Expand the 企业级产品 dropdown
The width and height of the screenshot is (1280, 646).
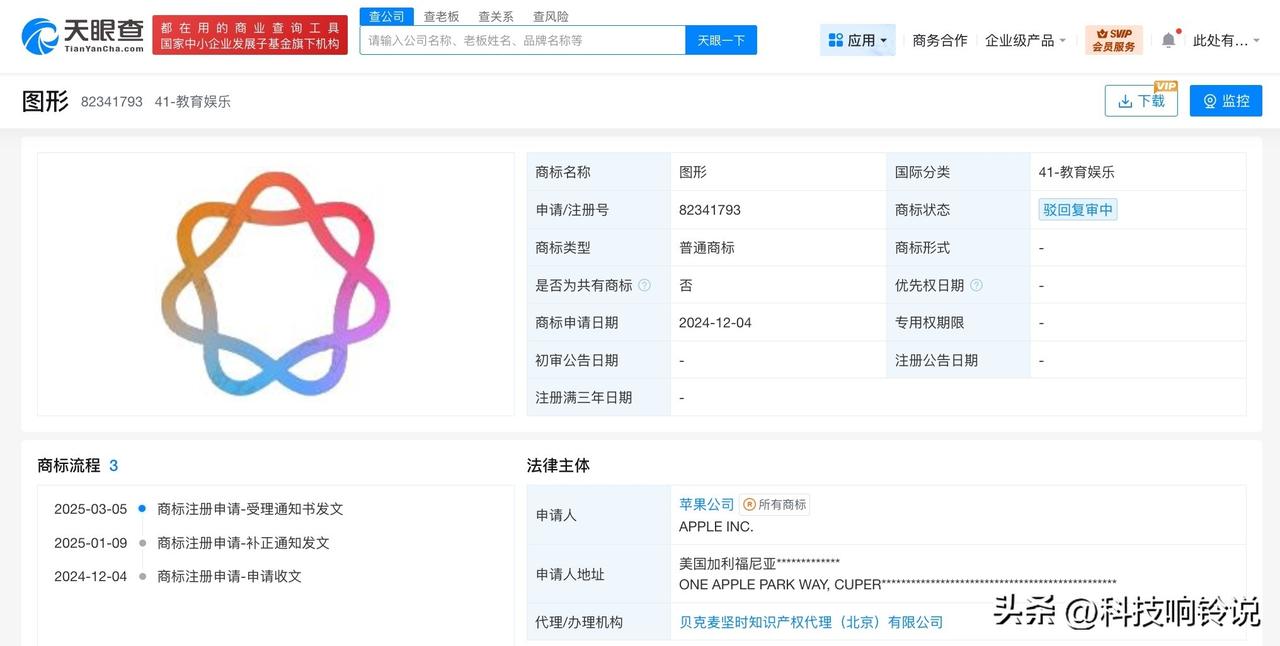point(1026,40)
